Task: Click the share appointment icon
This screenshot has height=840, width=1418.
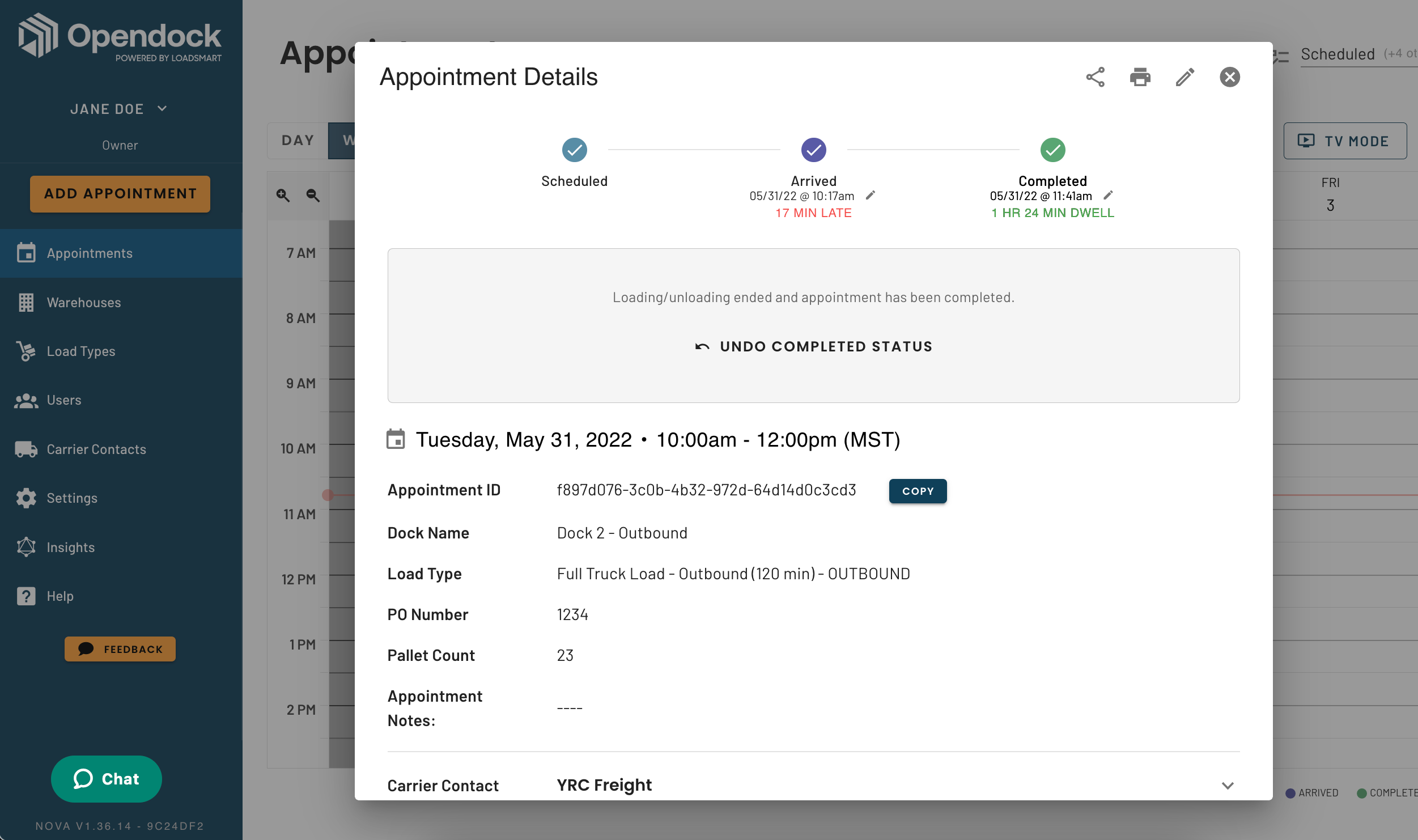Action: [1095, 77]
